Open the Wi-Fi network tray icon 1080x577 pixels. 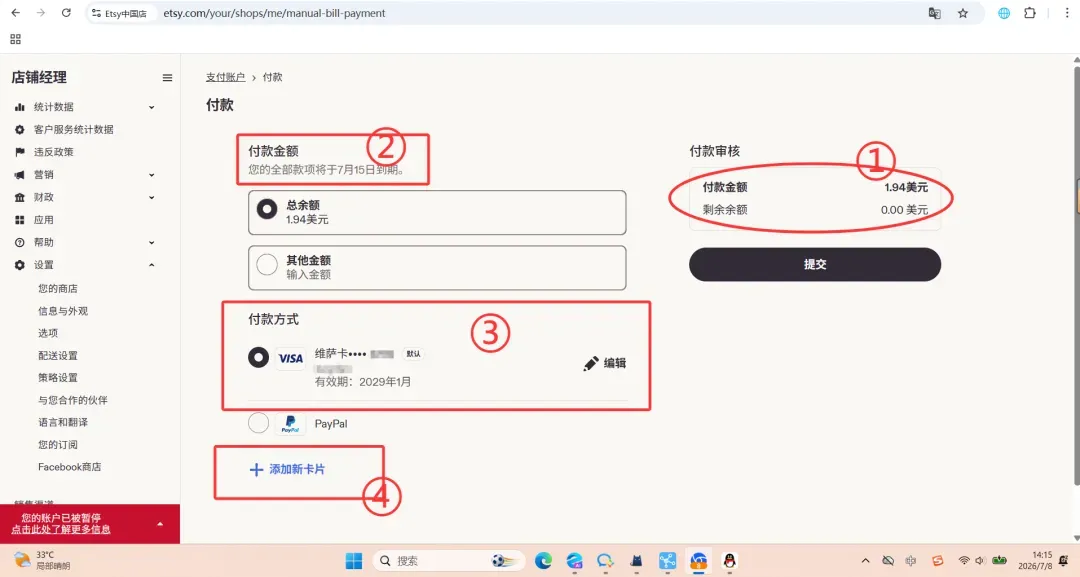(x=964, y=561)
